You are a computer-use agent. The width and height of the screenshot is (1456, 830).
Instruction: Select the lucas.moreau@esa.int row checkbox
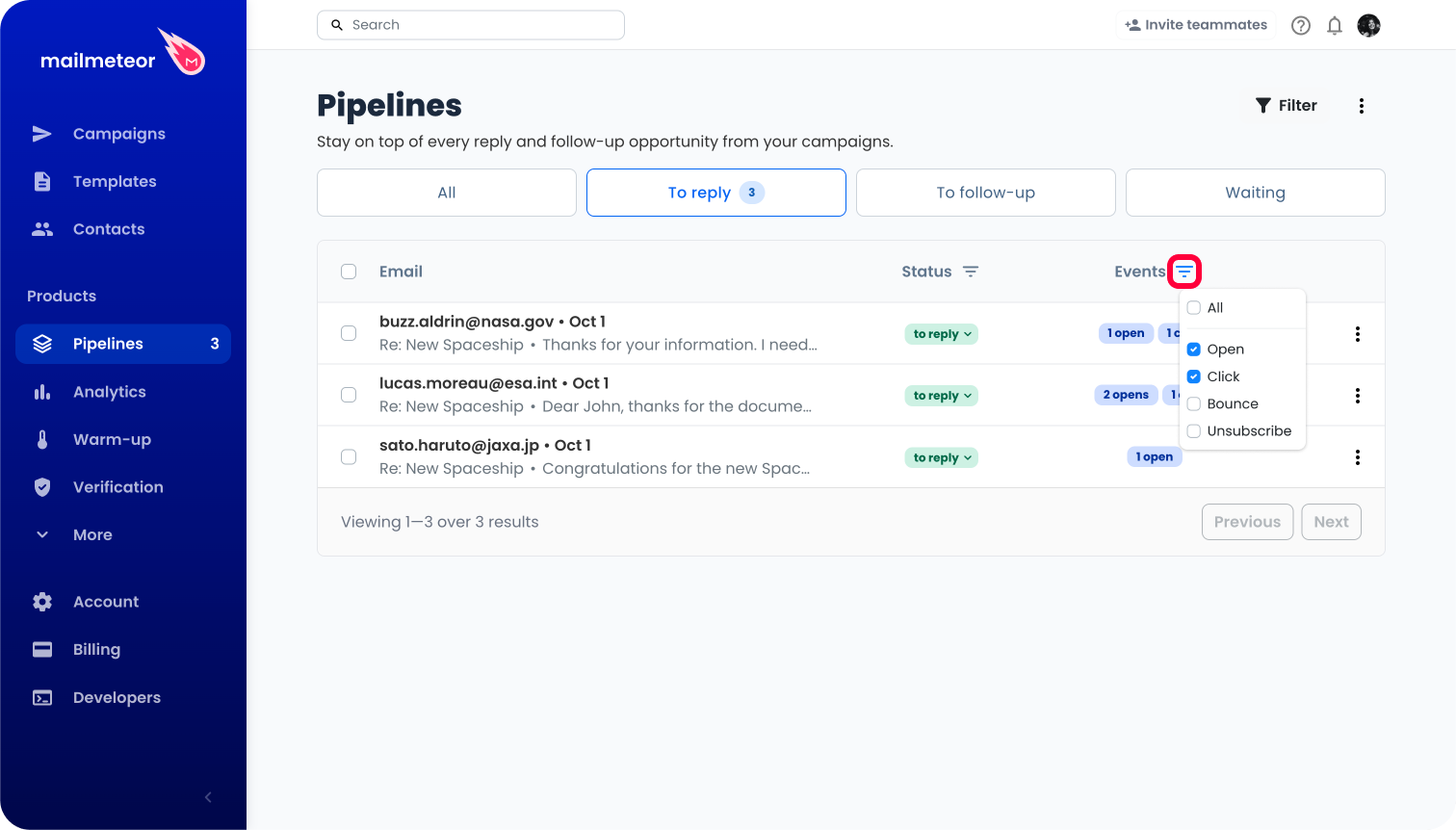(x=349, y=395)
